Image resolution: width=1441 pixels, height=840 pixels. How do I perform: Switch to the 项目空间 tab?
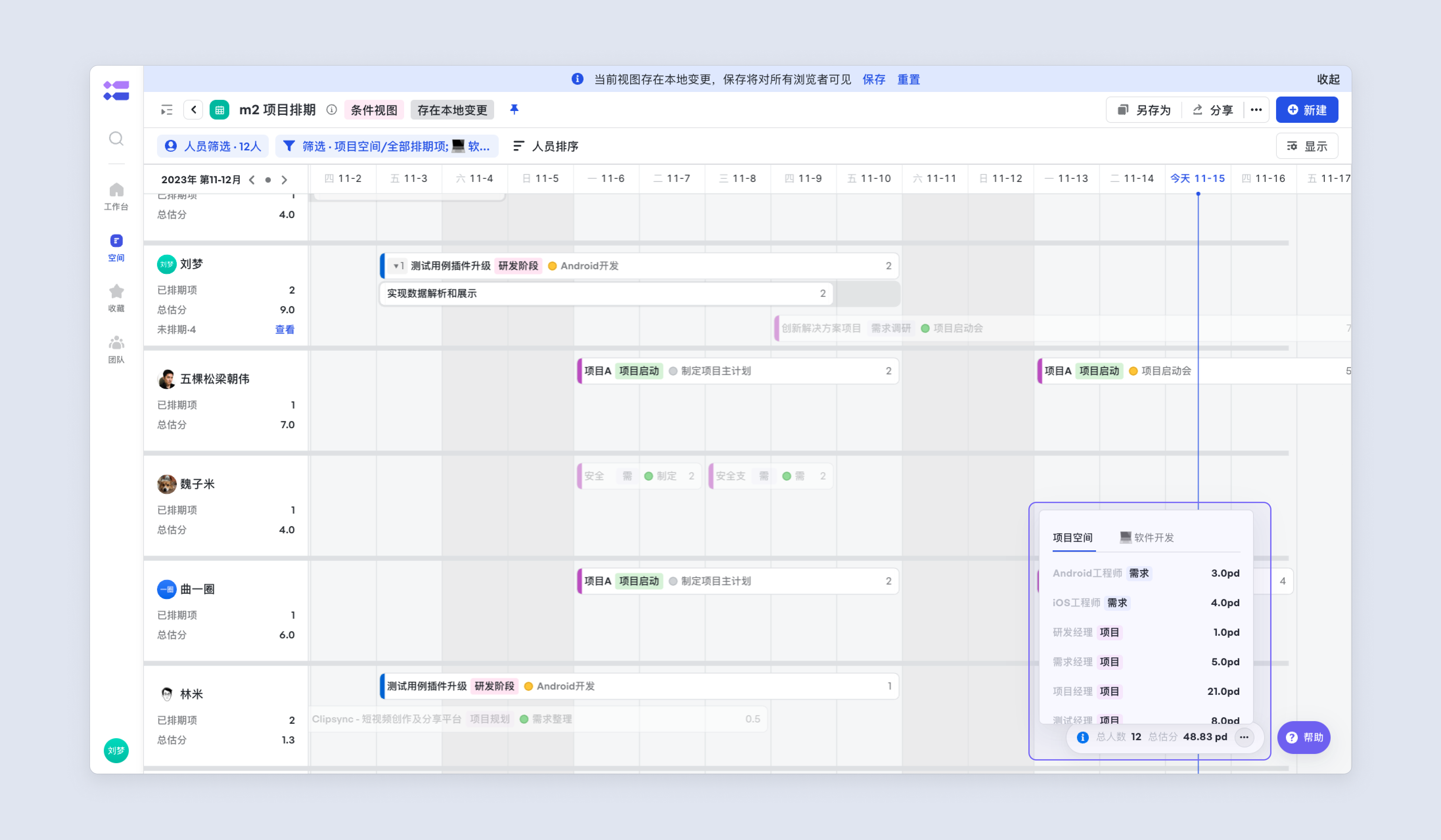pos(1073,538)
